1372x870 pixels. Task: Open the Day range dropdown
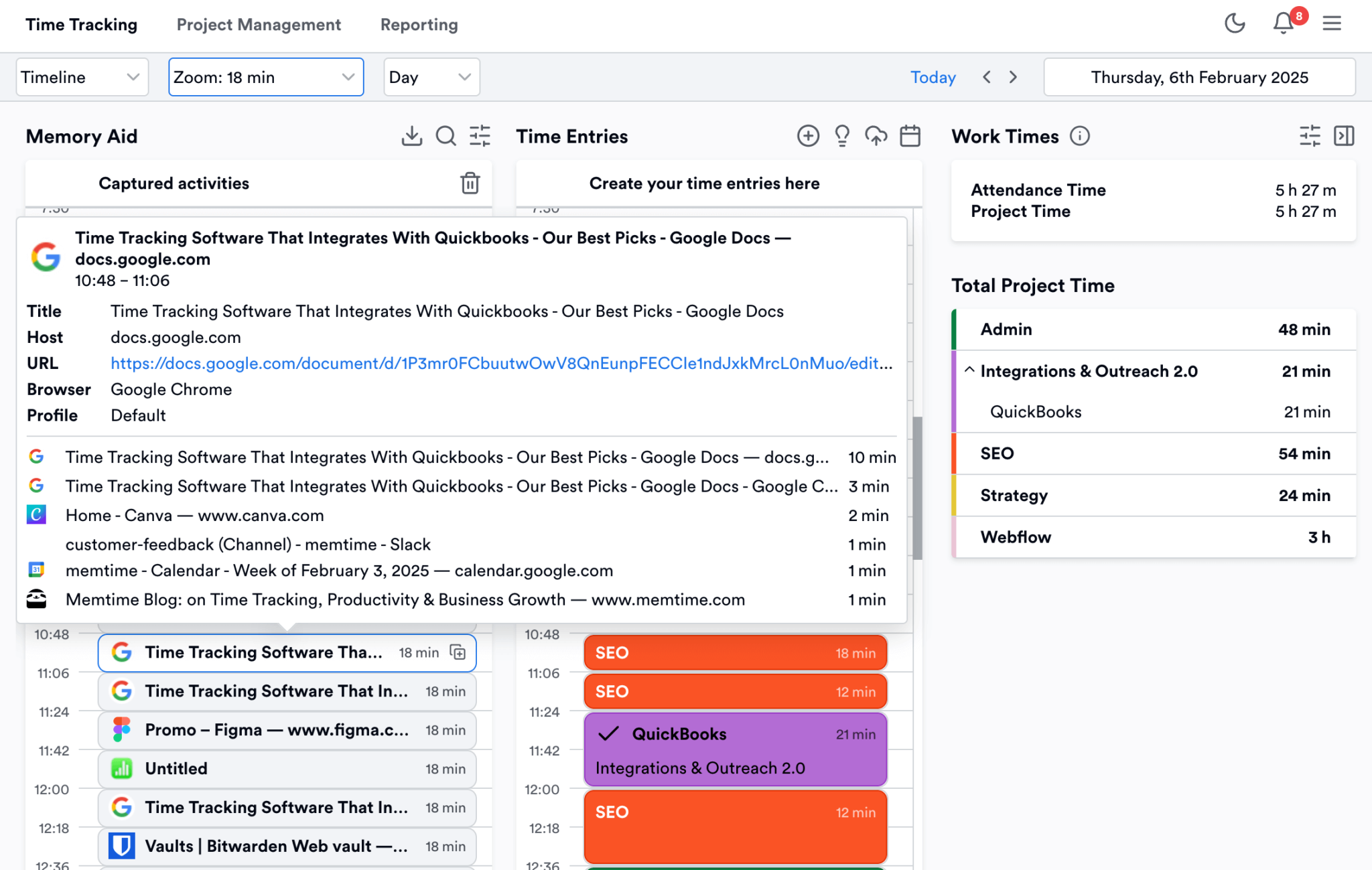(x=431, y=77)
